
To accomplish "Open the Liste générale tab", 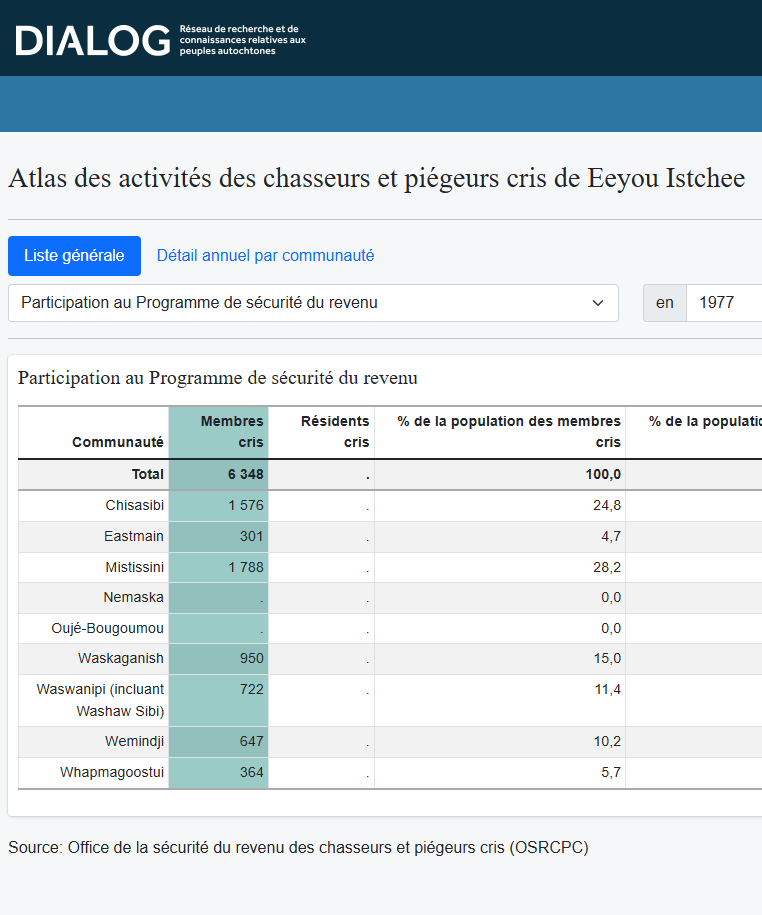I will point(74,256).
